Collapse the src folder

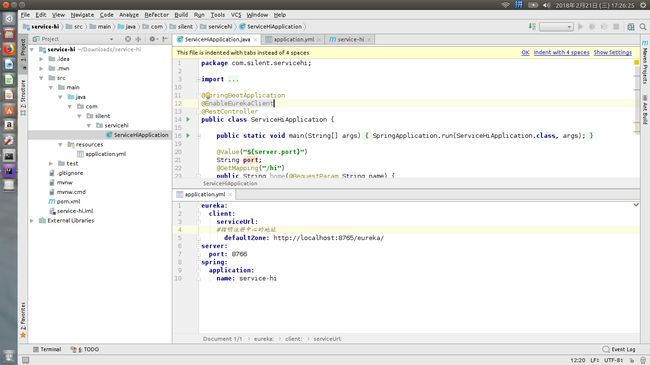pos(41,78)
